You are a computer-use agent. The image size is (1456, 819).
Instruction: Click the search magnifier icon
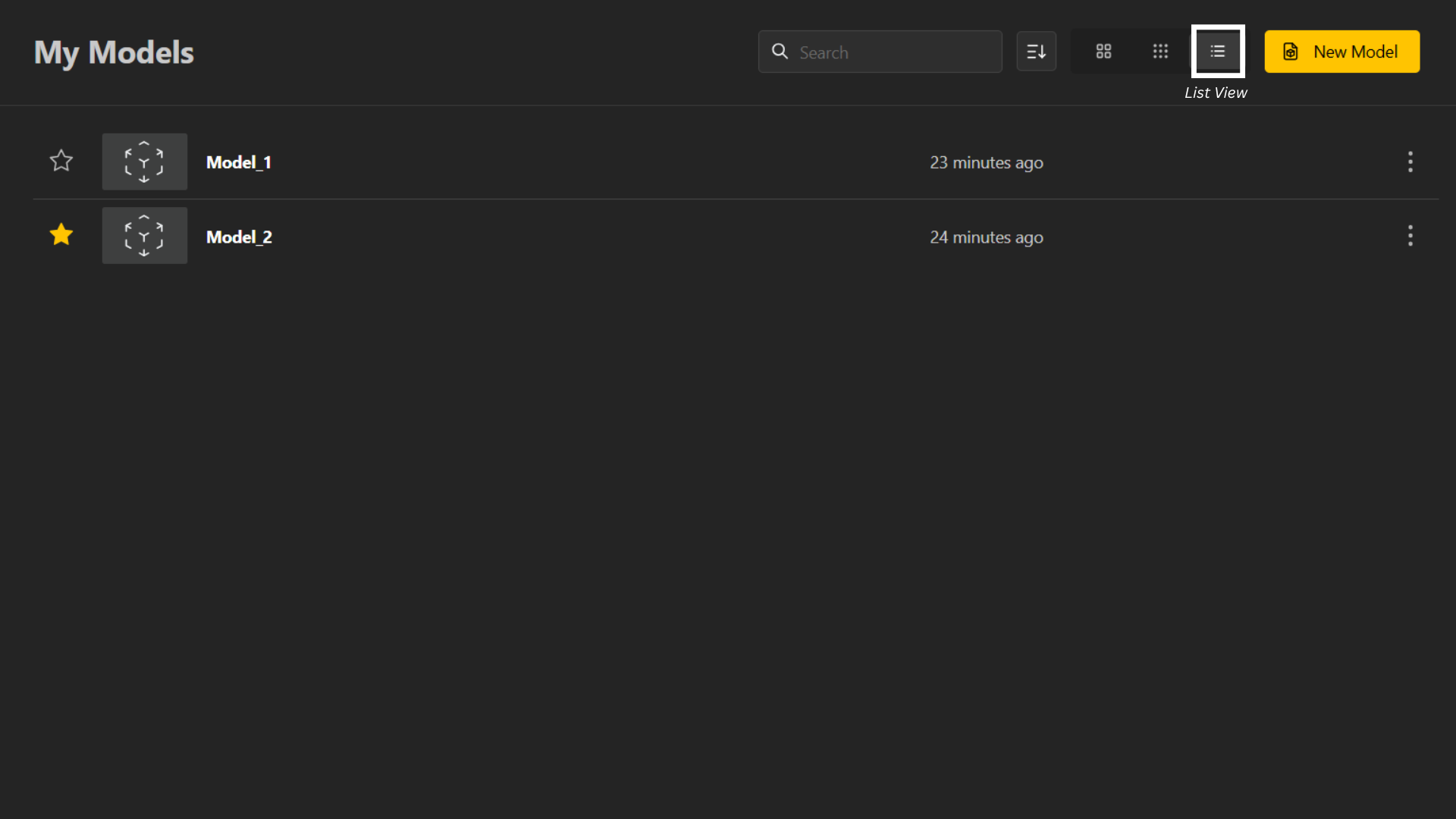point(780,52)
